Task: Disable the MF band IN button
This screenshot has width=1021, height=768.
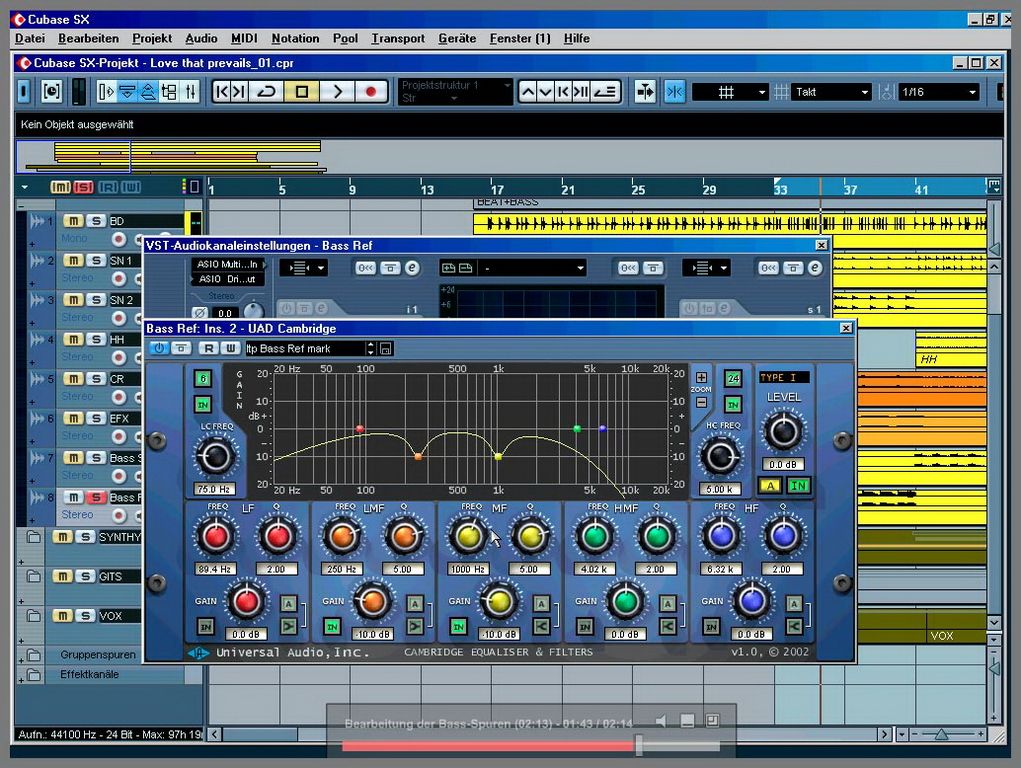Action: tap(458, 627)
